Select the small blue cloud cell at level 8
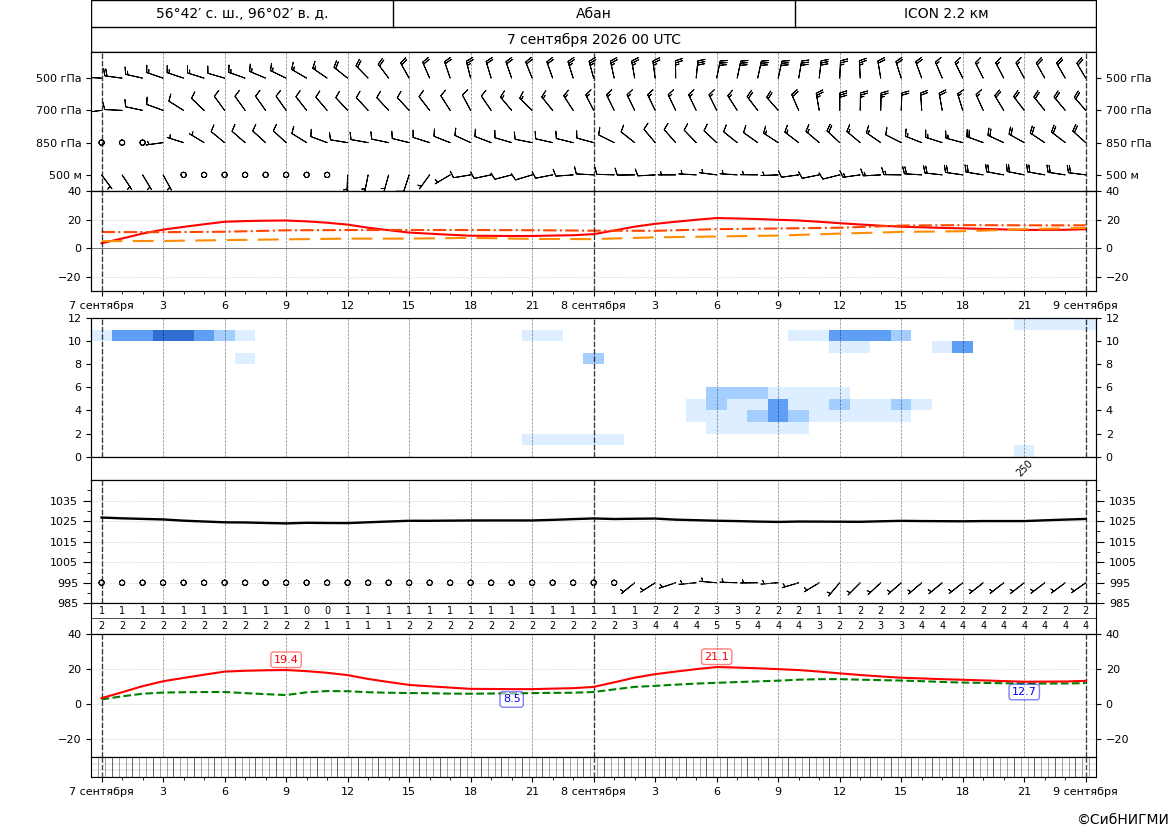1169x827 pixels. pos(593,359)
